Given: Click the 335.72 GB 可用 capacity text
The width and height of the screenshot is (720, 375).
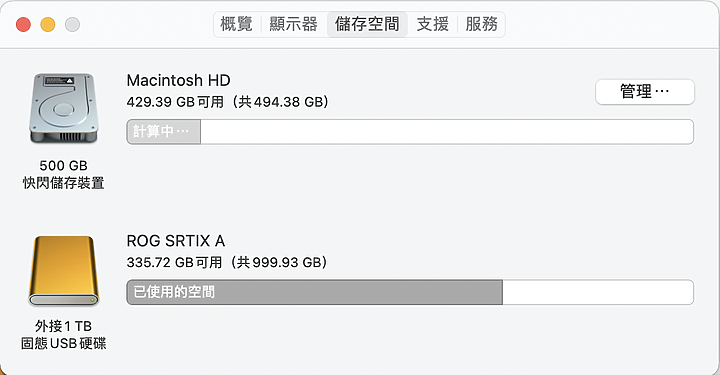Looking at the screenshot, I should click(174, 263).
